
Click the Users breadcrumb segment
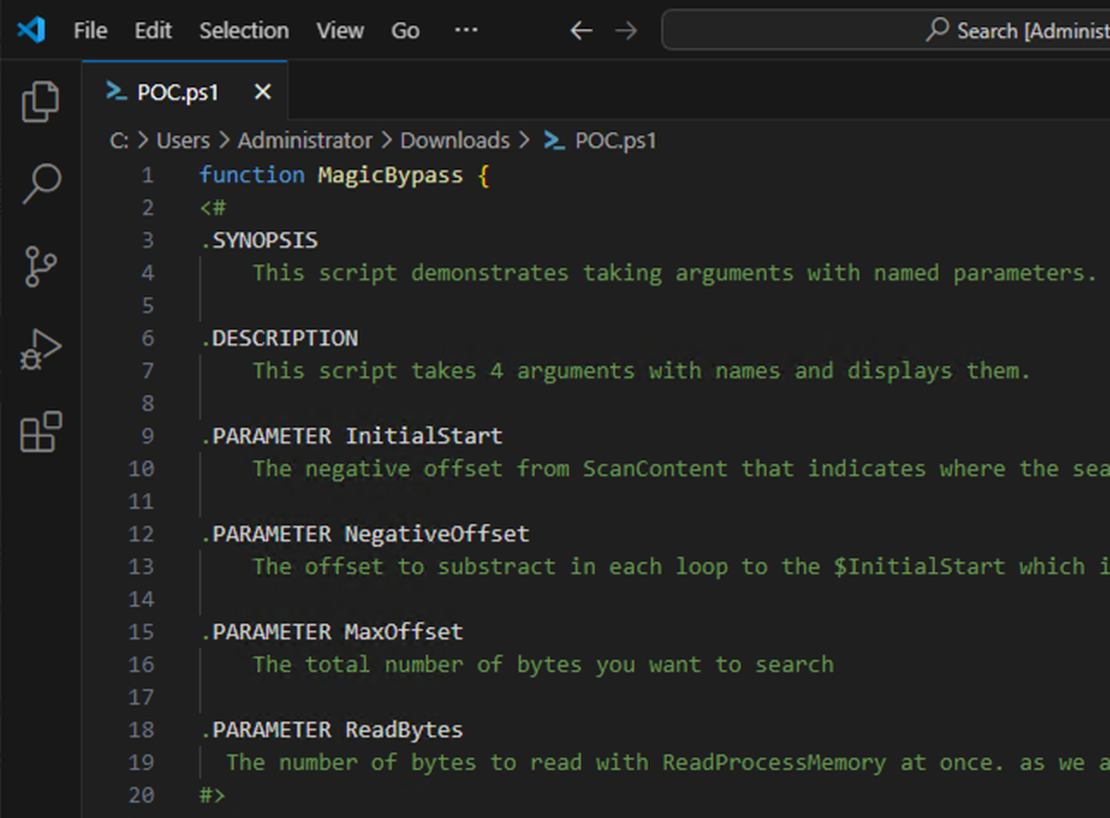(x=183, y=141)
